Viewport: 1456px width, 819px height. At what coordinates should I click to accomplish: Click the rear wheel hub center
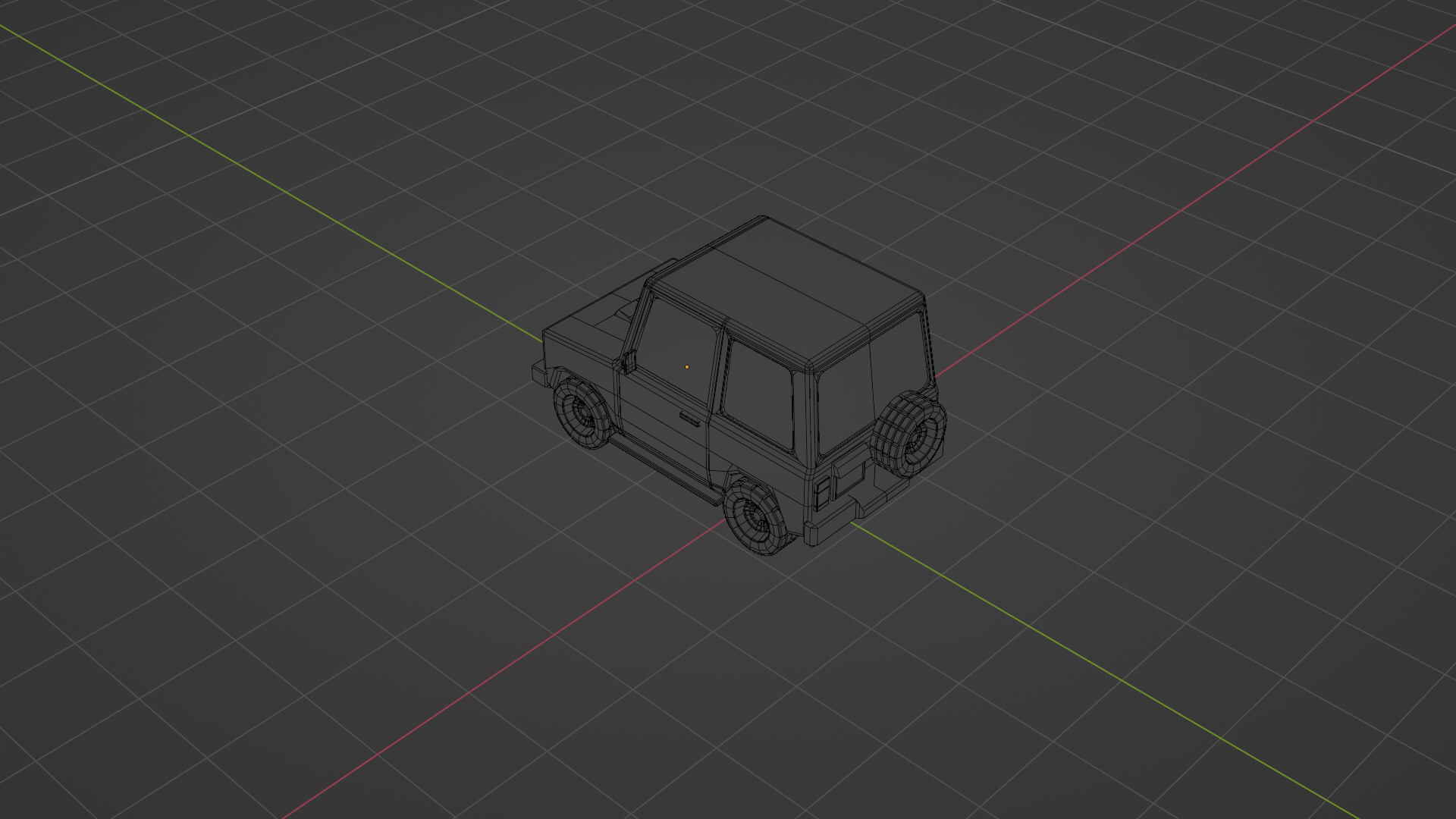pyautogui.click(x=755, y=516)
